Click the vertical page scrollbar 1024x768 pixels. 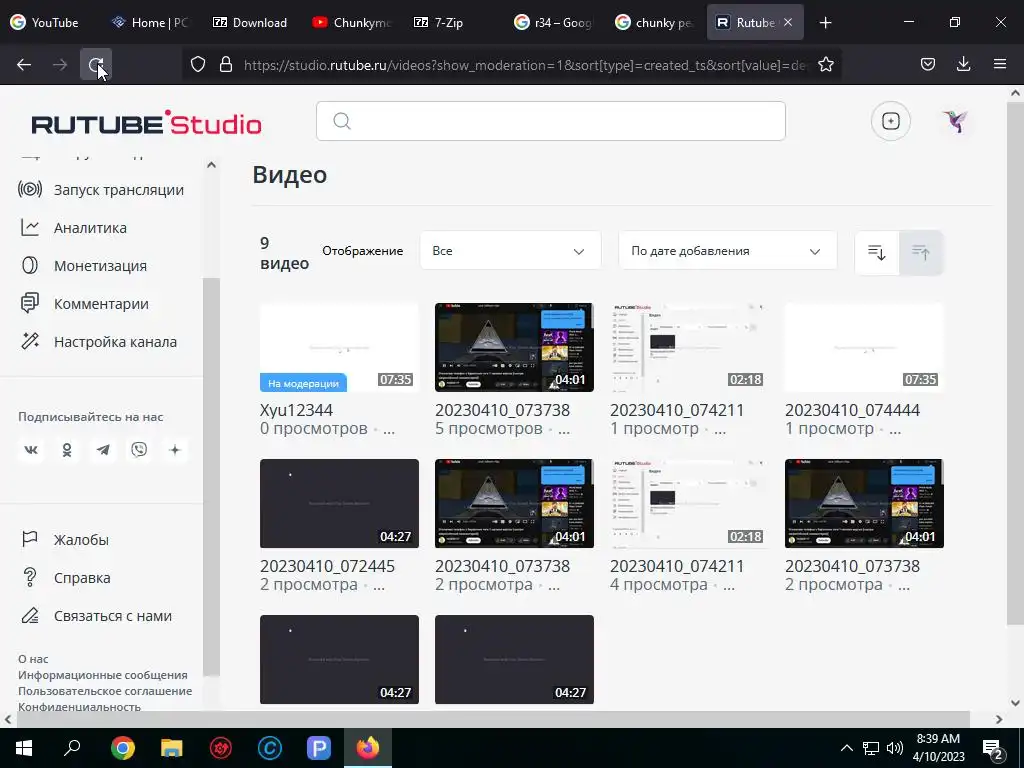(1016, 362)
